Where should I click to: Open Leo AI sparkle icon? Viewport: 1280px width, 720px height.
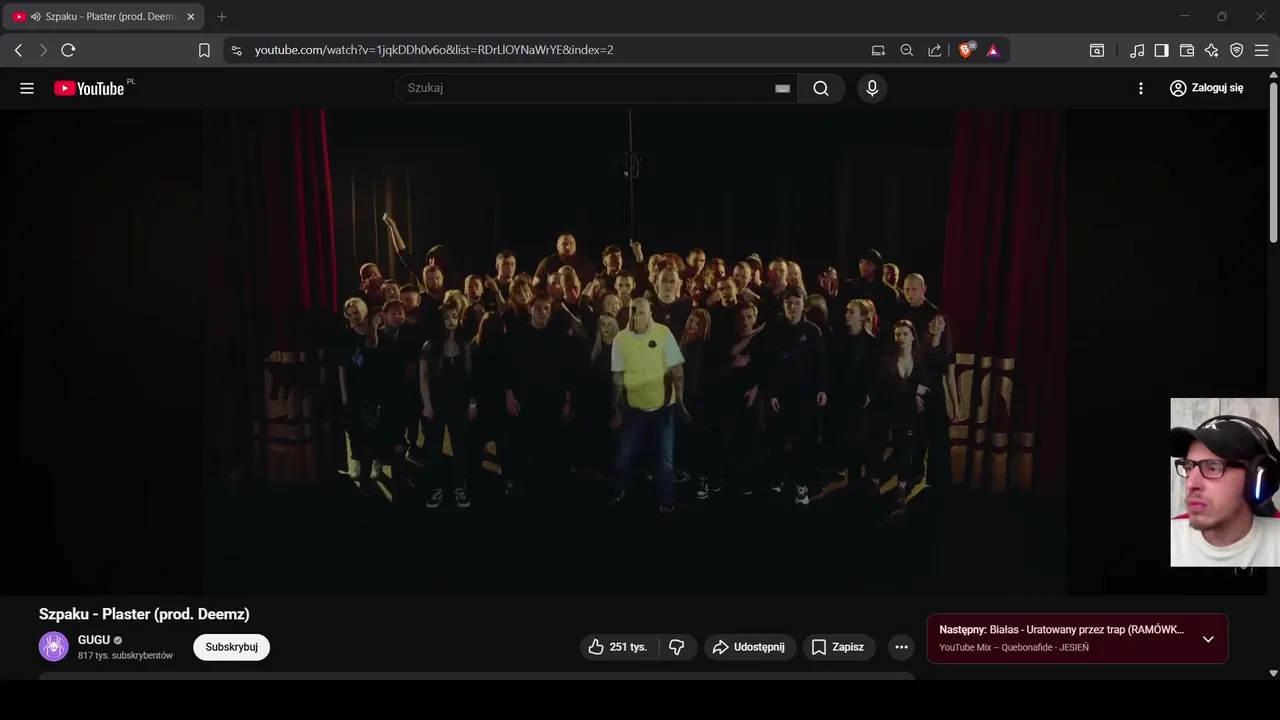(1212, 50)
